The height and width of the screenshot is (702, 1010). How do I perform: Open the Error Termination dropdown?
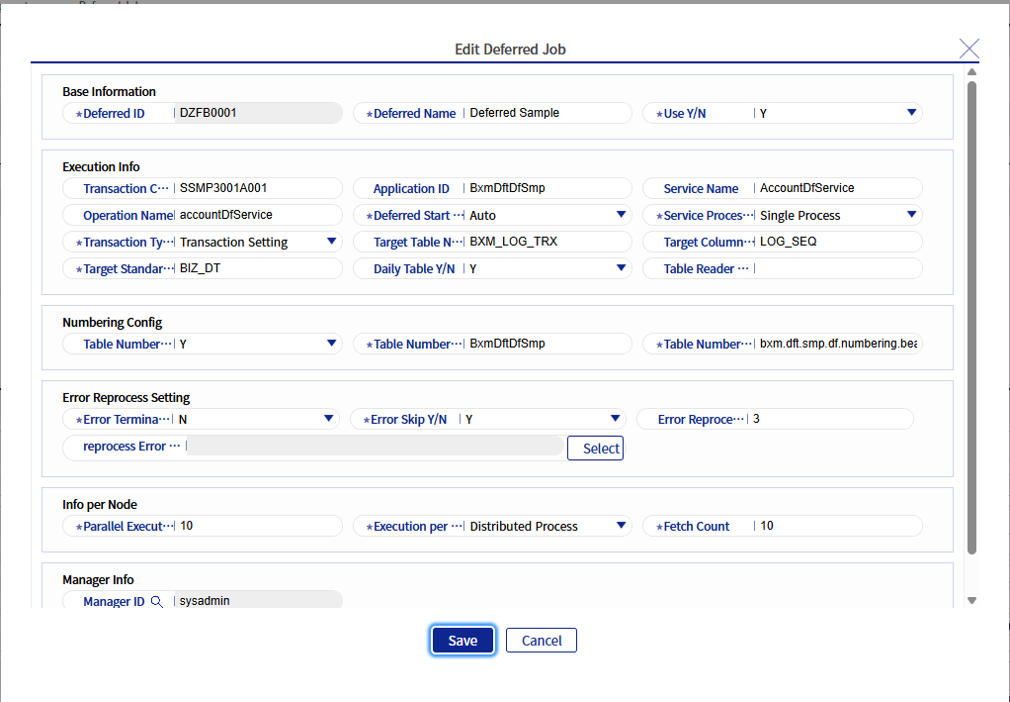(331, 418)
